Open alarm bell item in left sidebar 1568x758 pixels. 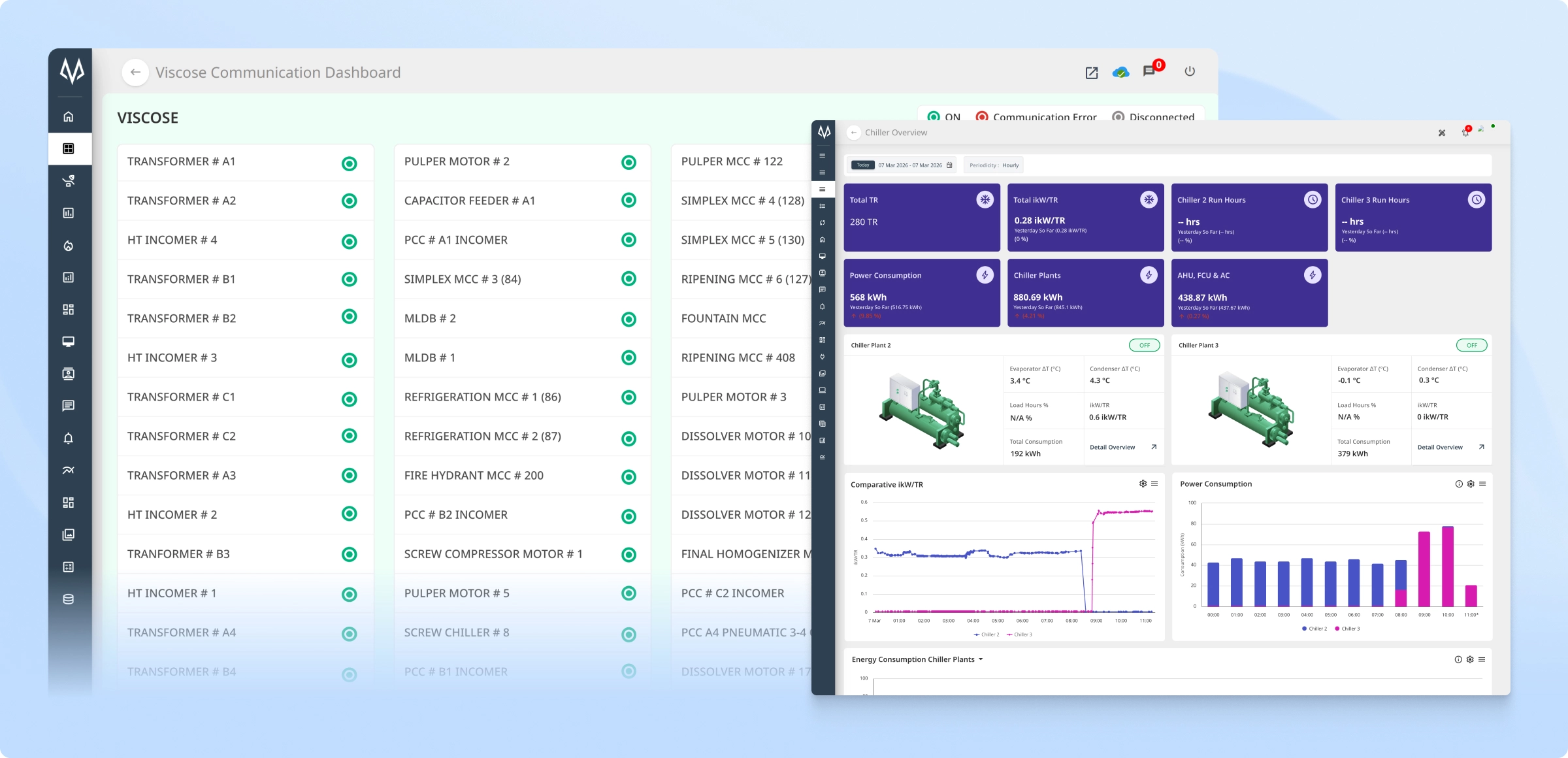click(x=69, y=438)
